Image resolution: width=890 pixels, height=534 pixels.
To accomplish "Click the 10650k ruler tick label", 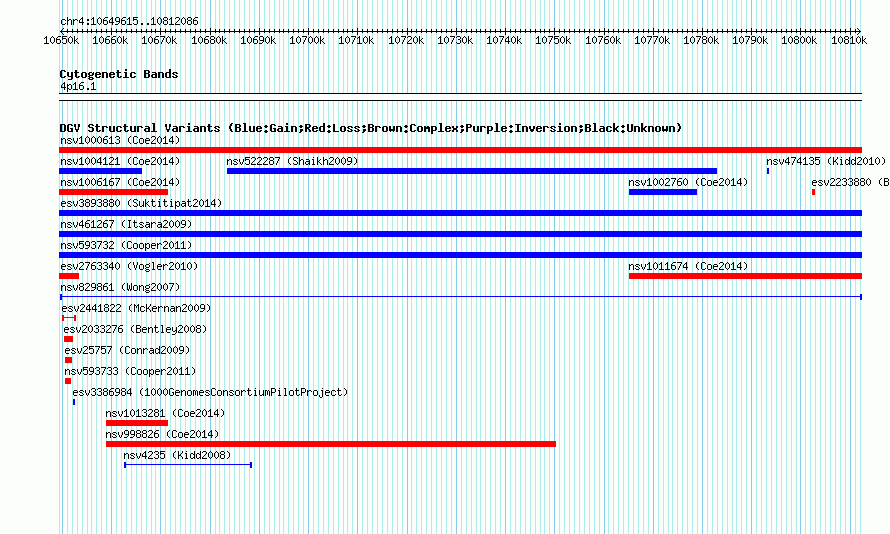I will pyautogui.click(x=61, y=40).
